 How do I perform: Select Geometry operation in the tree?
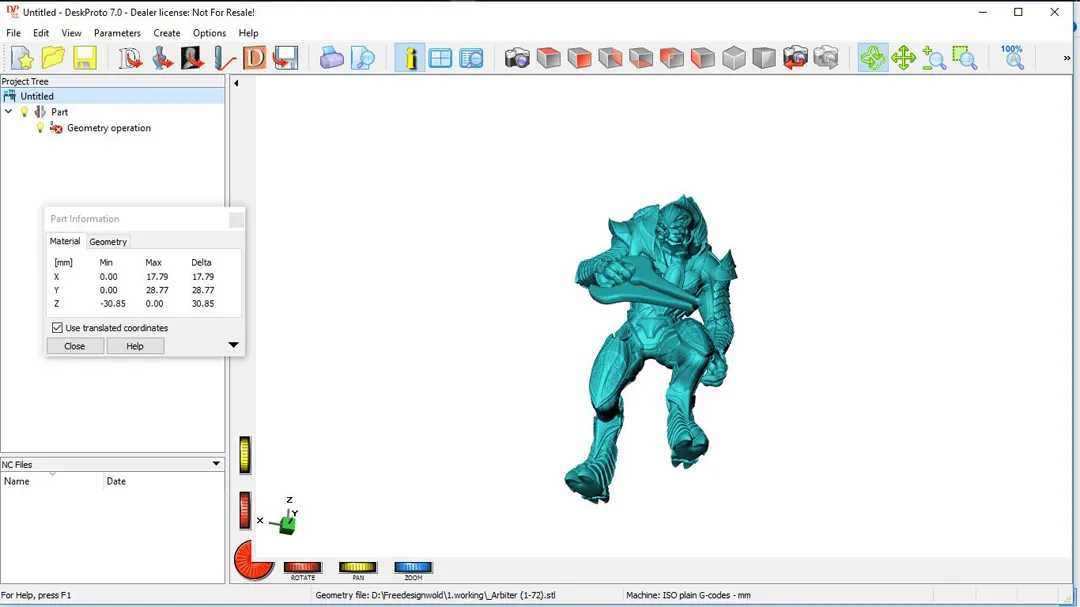(109, 128)
